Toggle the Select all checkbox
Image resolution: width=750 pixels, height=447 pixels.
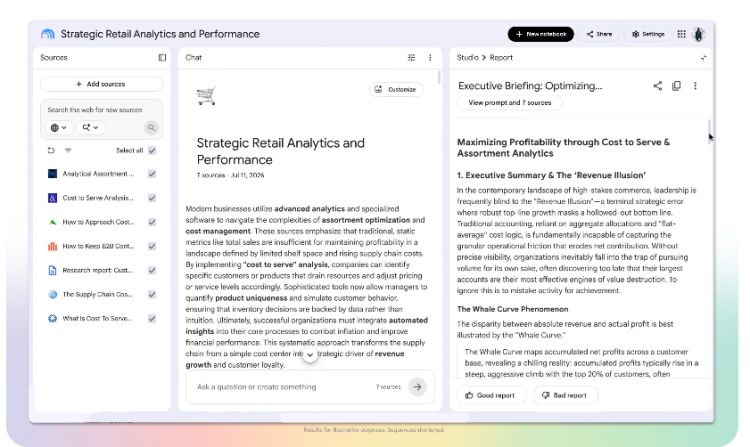click(152, 150)
